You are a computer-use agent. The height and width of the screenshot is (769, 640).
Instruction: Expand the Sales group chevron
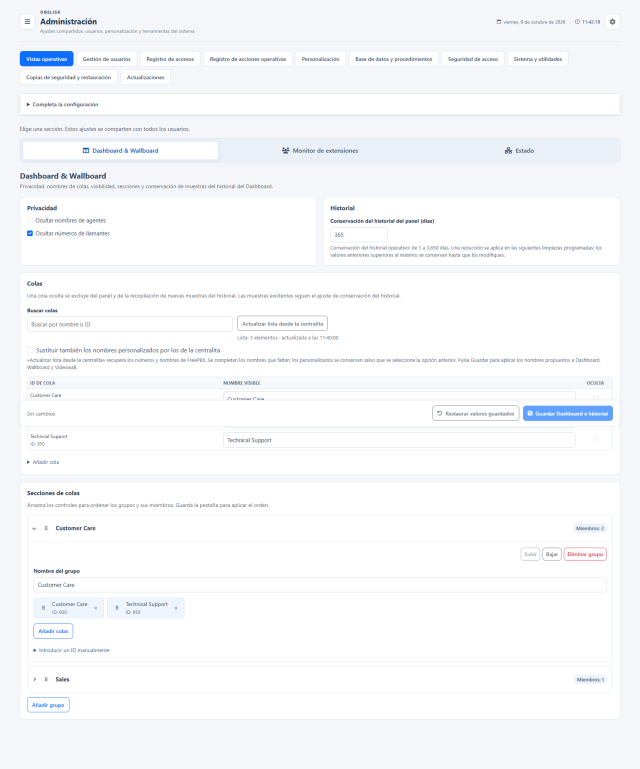[34, 679]
